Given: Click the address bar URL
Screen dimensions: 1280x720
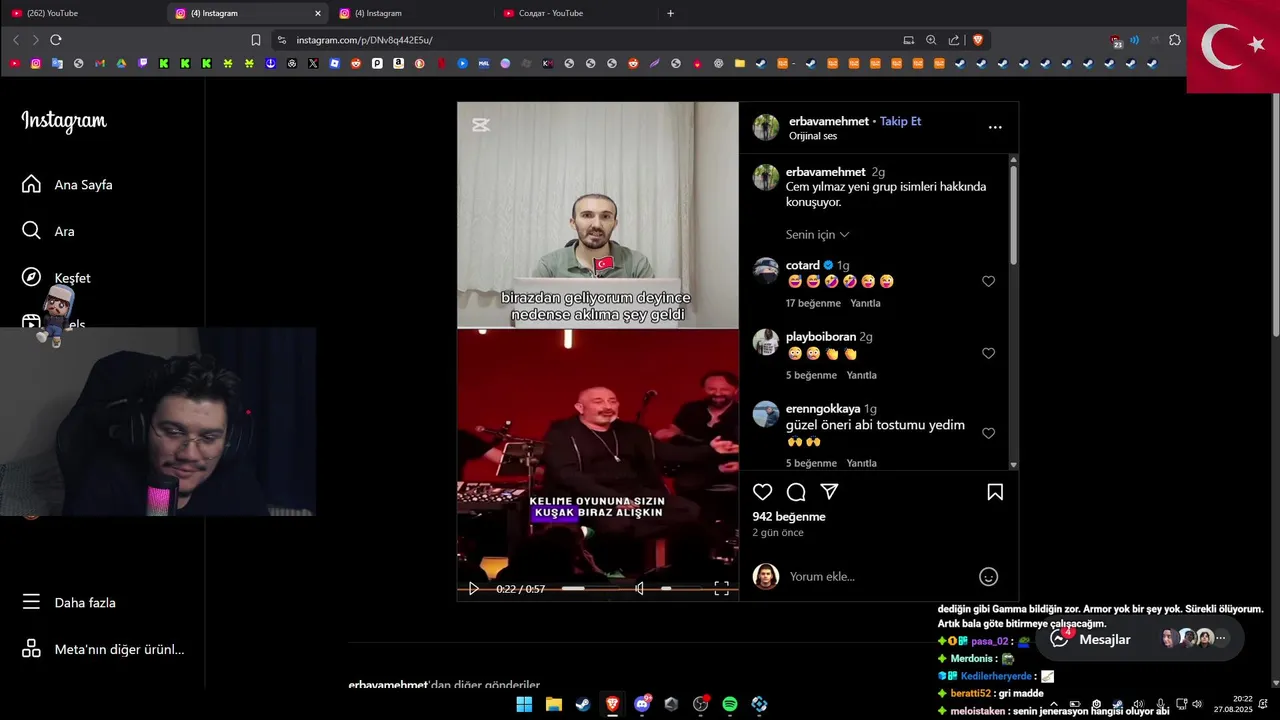Looking at the screenshot, I should 365,40.
